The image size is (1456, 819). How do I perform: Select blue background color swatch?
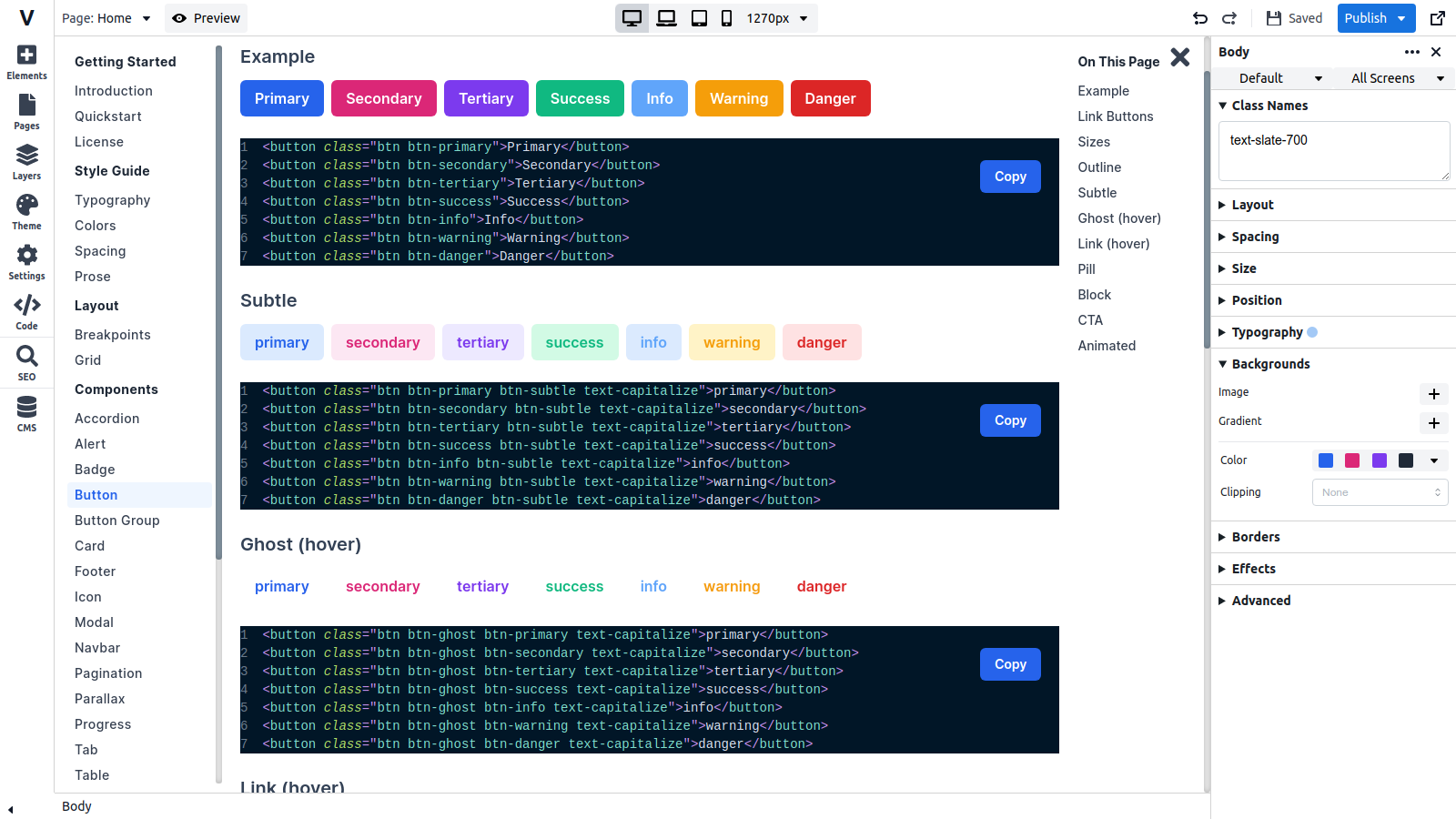coord(1326,460)
